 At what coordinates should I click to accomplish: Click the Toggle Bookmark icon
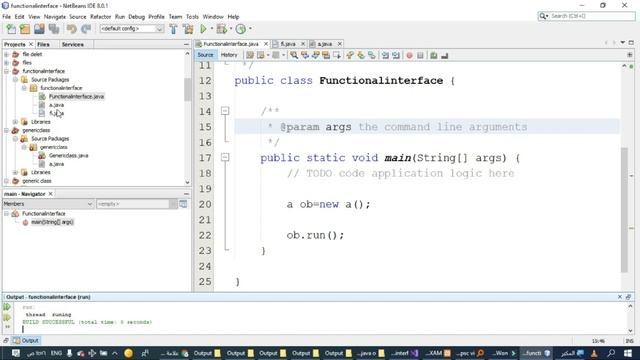(372, 56)
